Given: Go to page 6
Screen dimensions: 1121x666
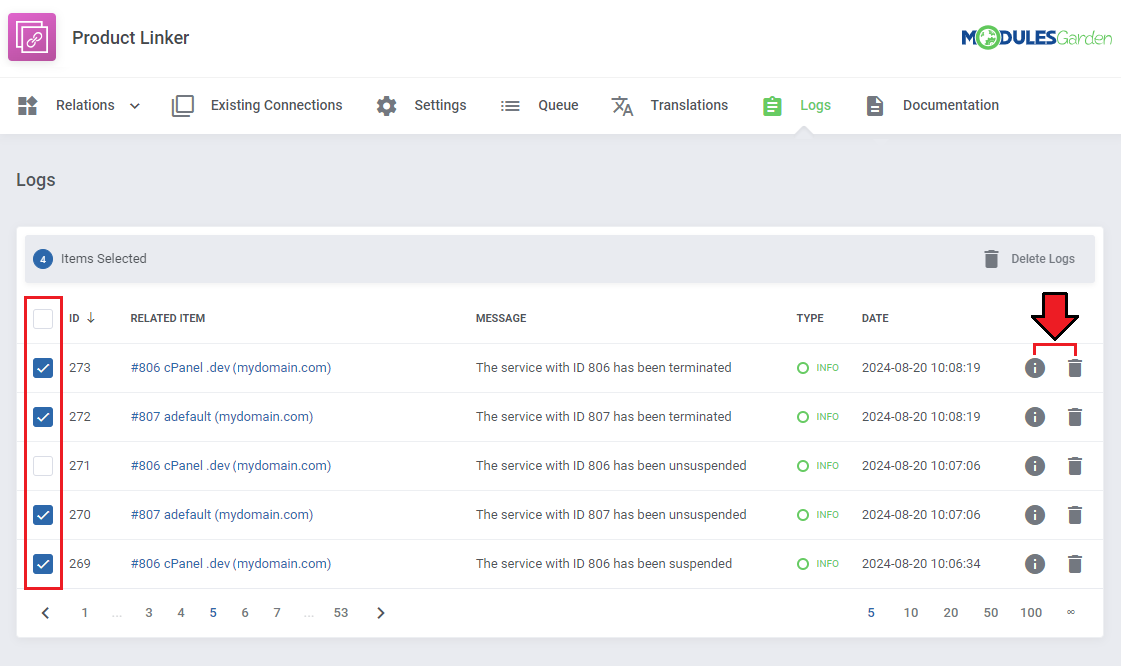Looking at the screenshot, I should (245, 612).
